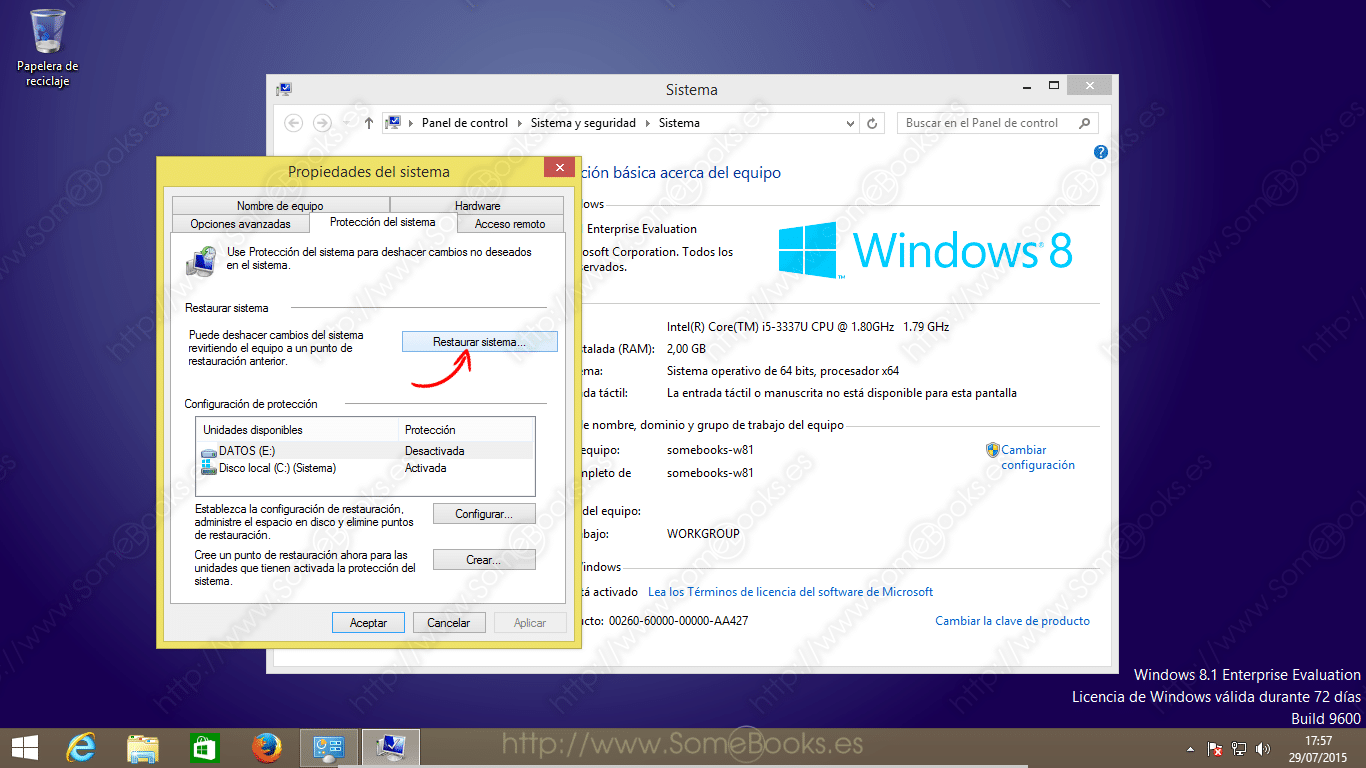Click the Windows Start button
Screen dimensions: 1366x768
24,748
